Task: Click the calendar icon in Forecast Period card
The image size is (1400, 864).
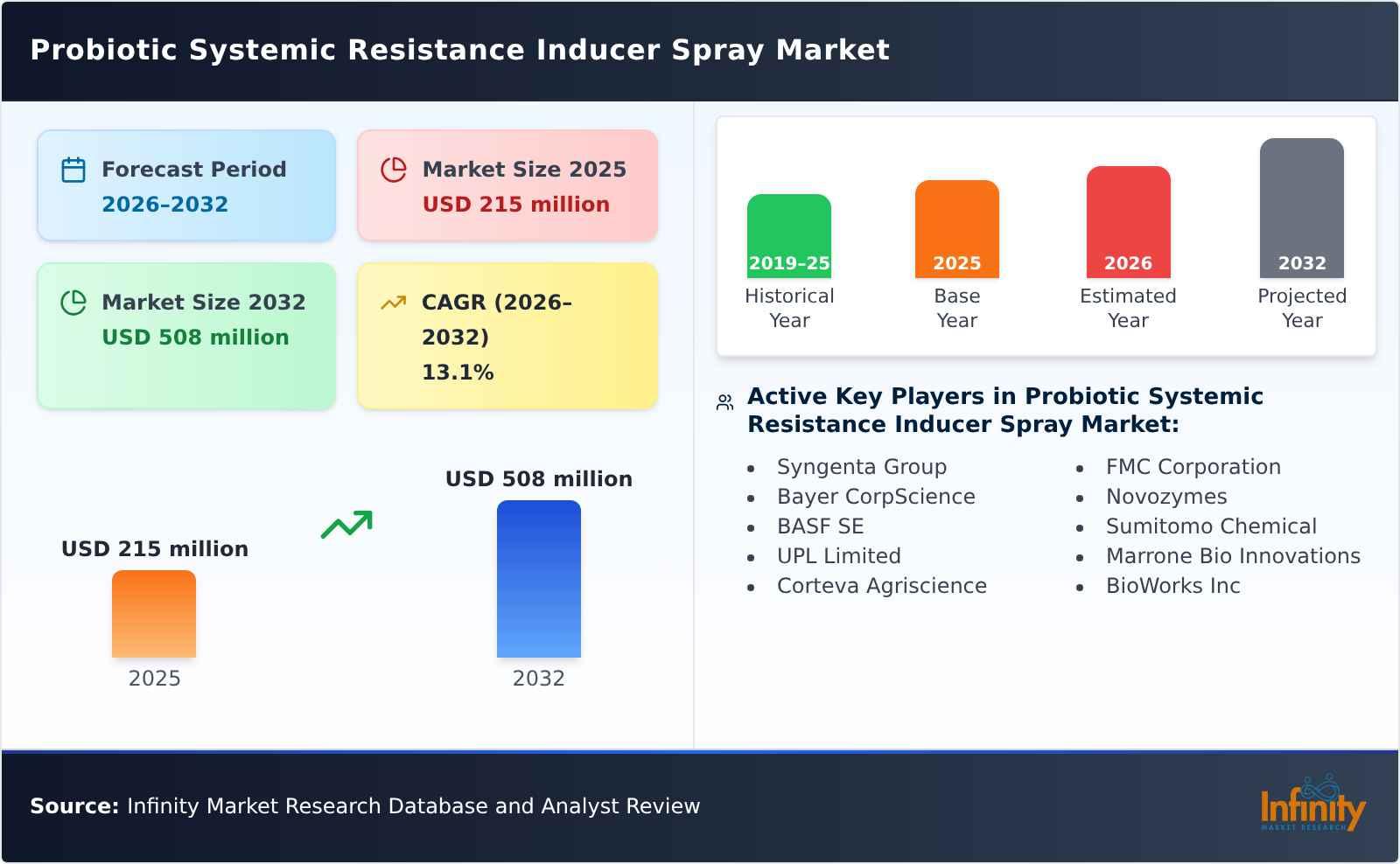Action: [x=73, y=170]
